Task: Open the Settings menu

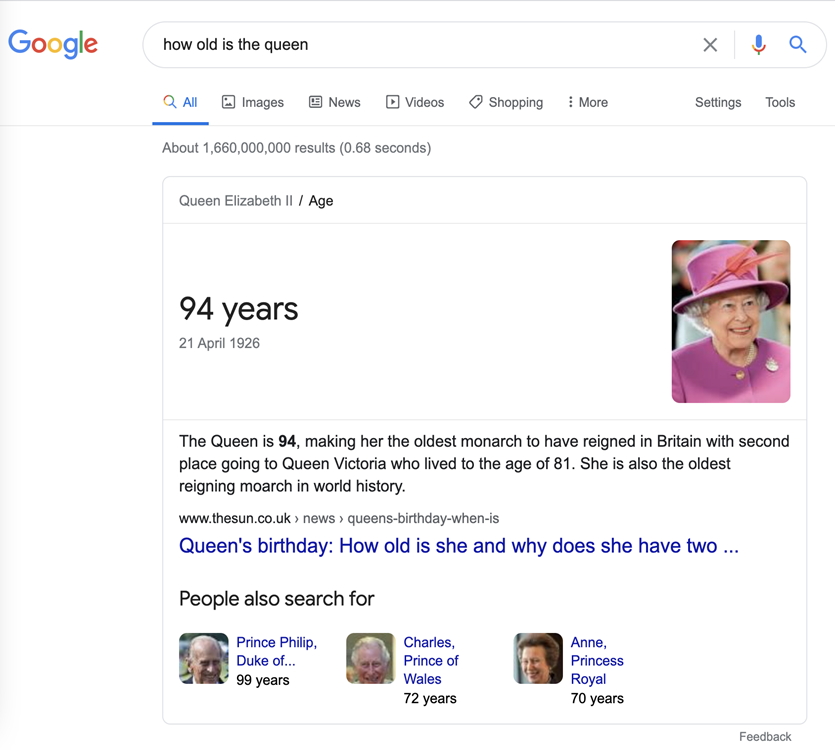Action: [x=718, y=102]
